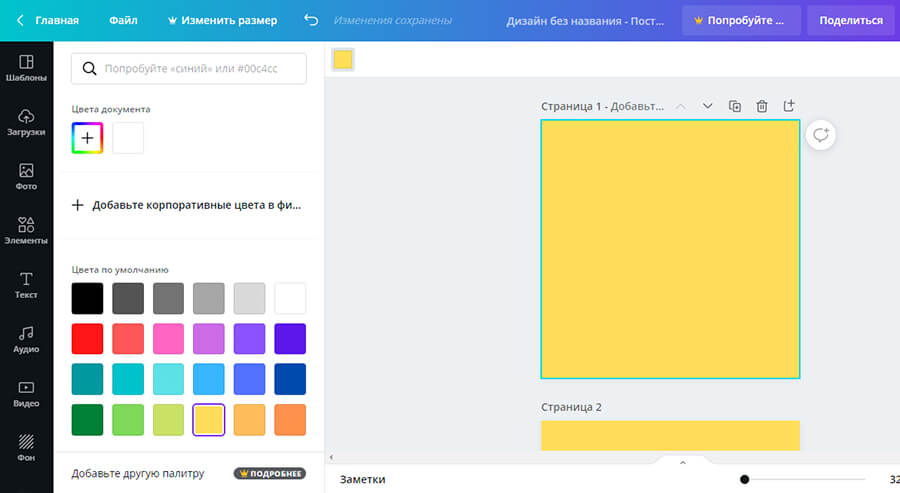Open the Элементы elements panel
The width and height of the screenshot is (900, 493).
pos(26,231)
